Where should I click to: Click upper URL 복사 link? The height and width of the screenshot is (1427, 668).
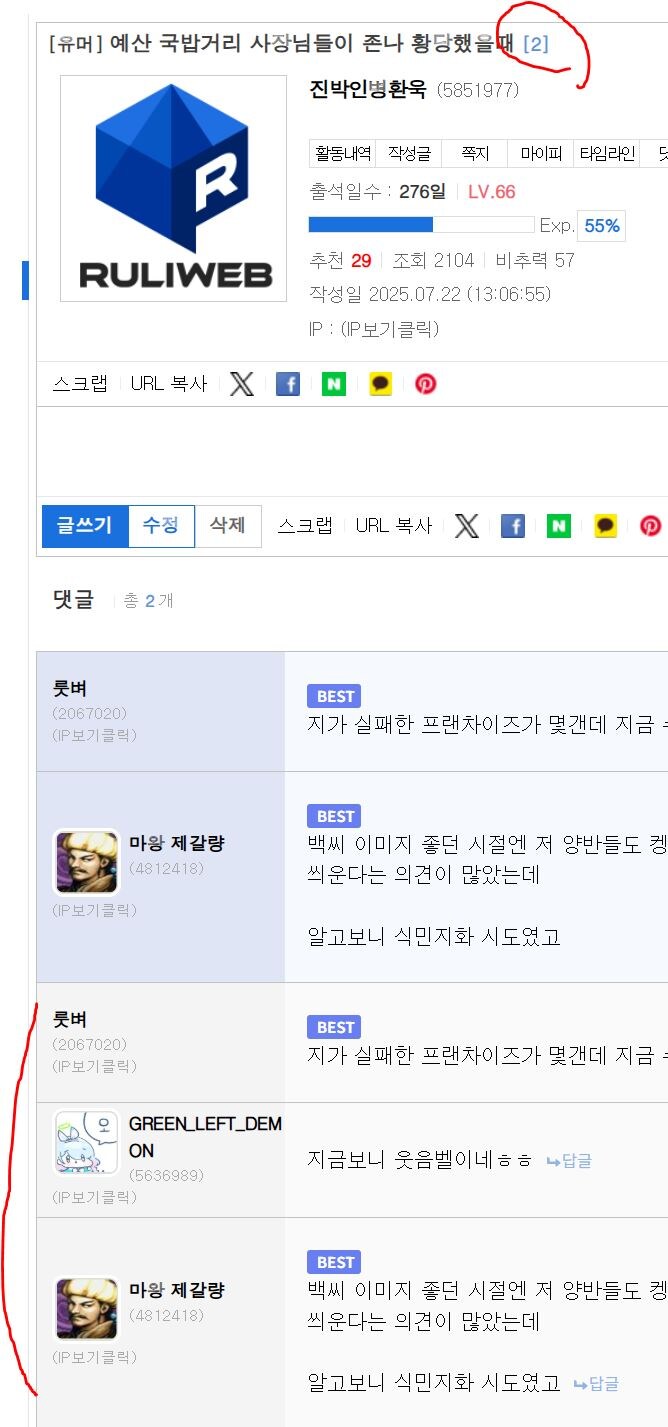point(169,384)
